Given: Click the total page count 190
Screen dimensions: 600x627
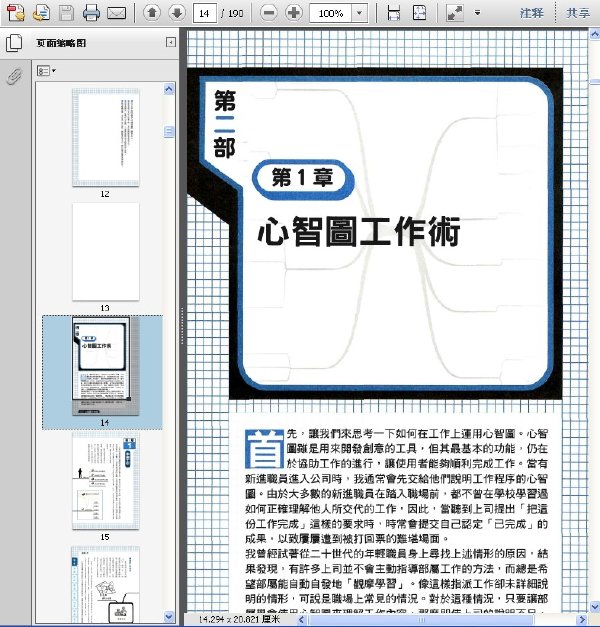Looking at the screenshot, I should (236, 13).
